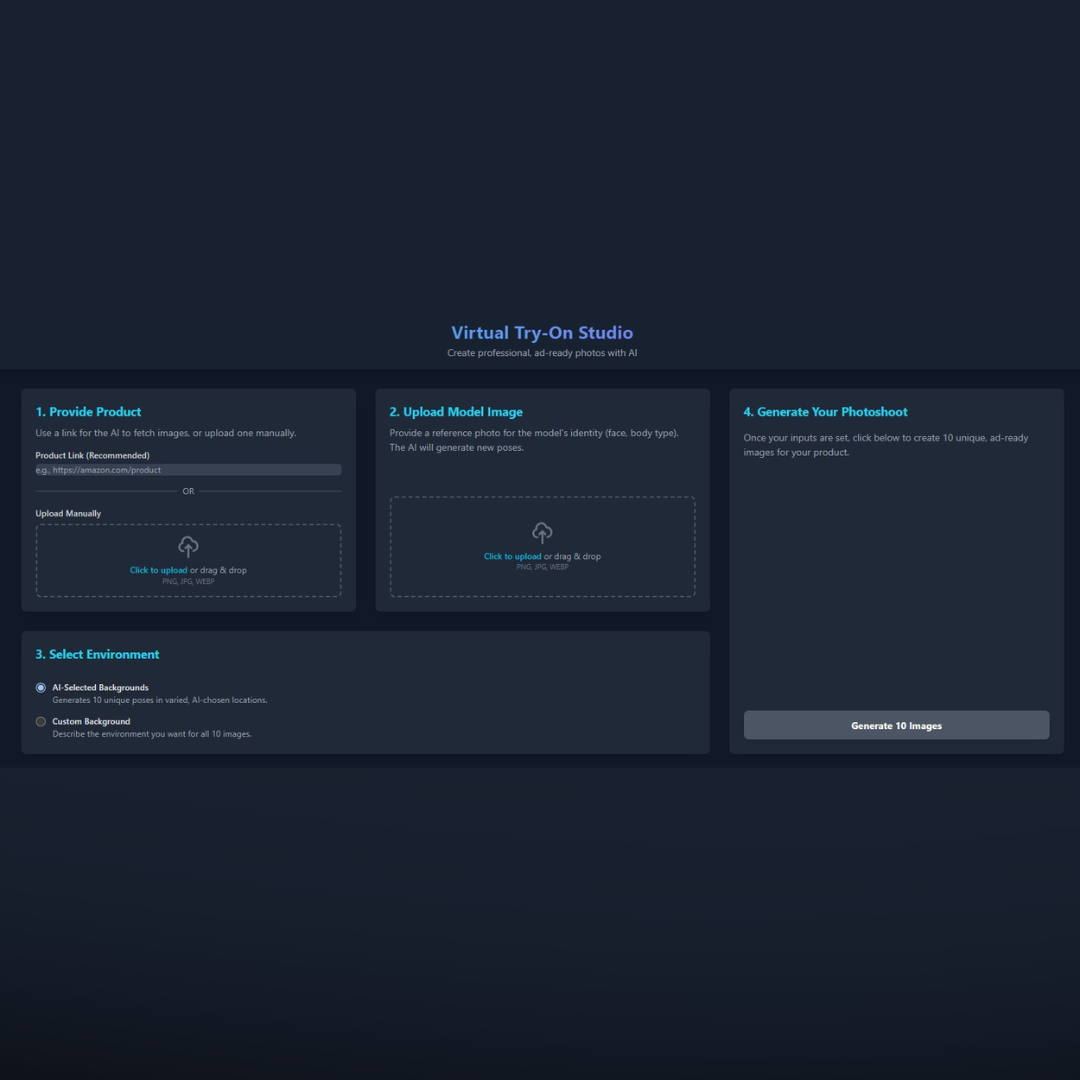This screenshot has height=1080, width=1080.
Task: Click the cloud upload icon under Upload Manually
Action: coord(188,546)
